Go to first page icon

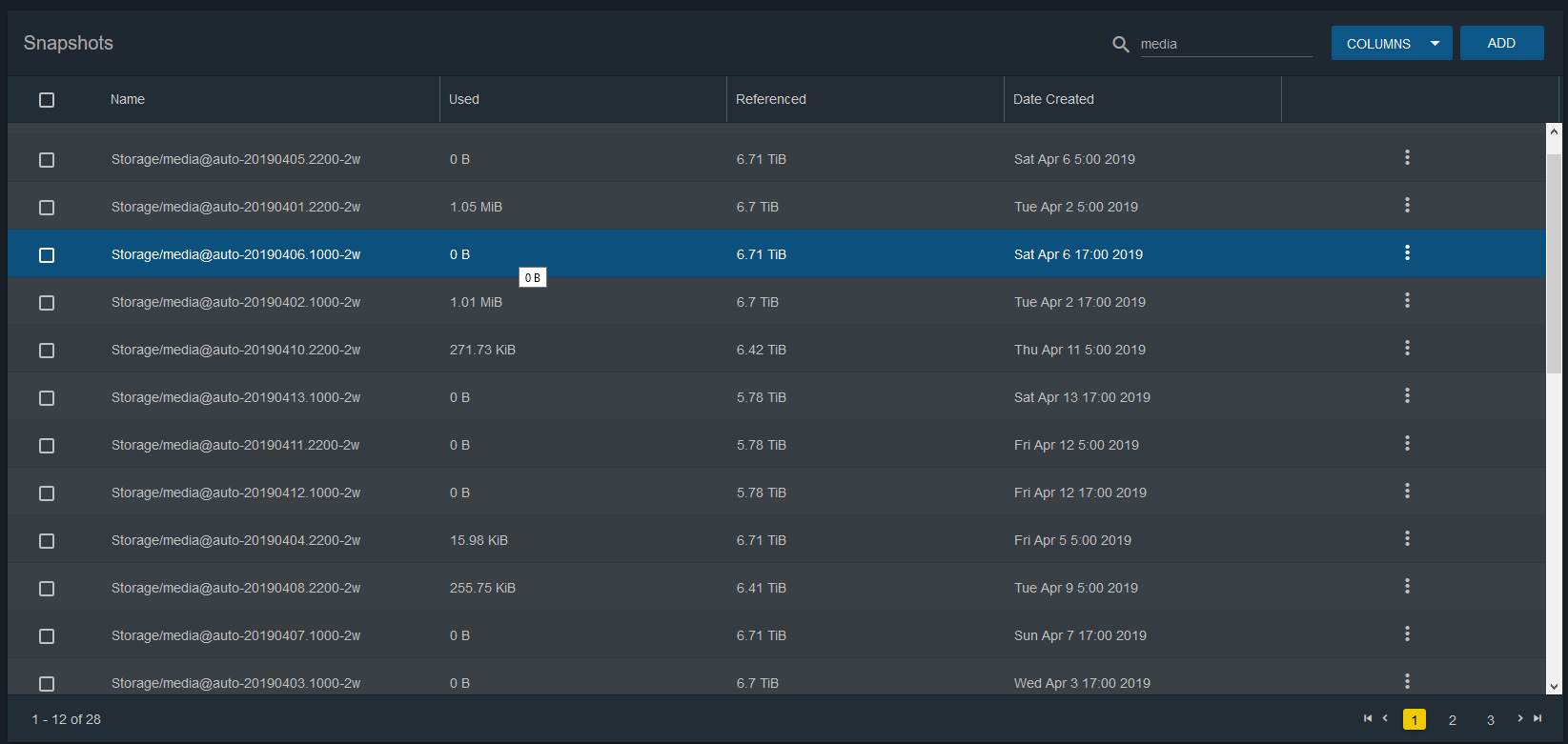[x=1368, y=718]
